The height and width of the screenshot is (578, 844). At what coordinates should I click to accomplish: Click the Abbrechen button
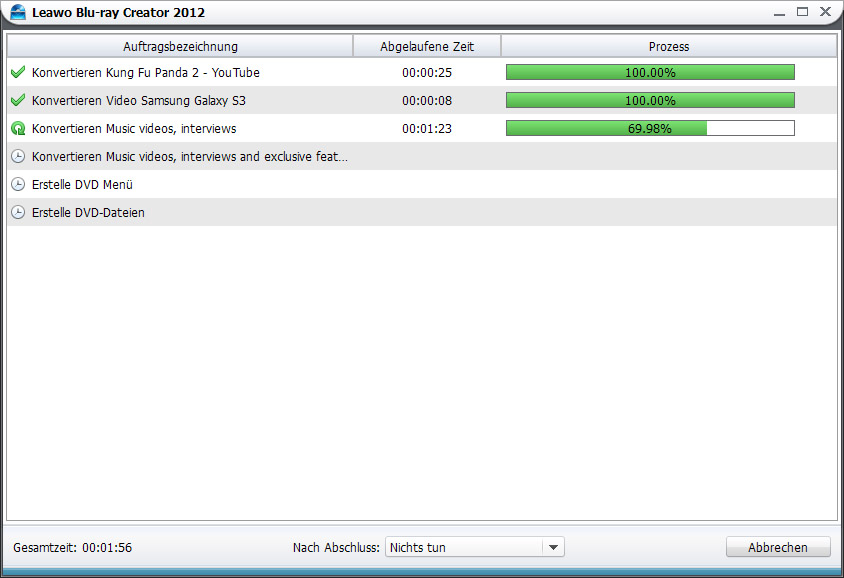778,547
